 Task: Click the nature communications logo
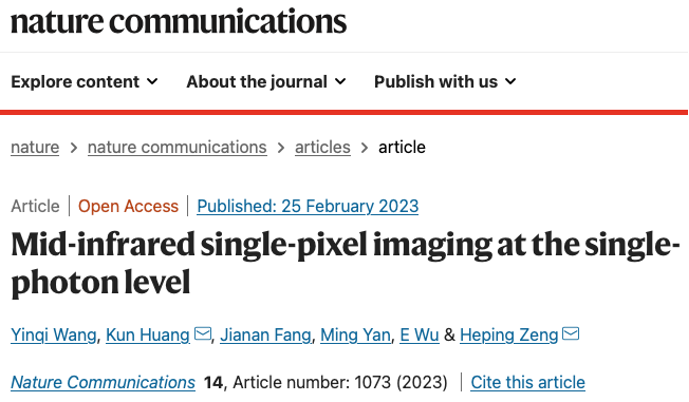tap(179, 21)
